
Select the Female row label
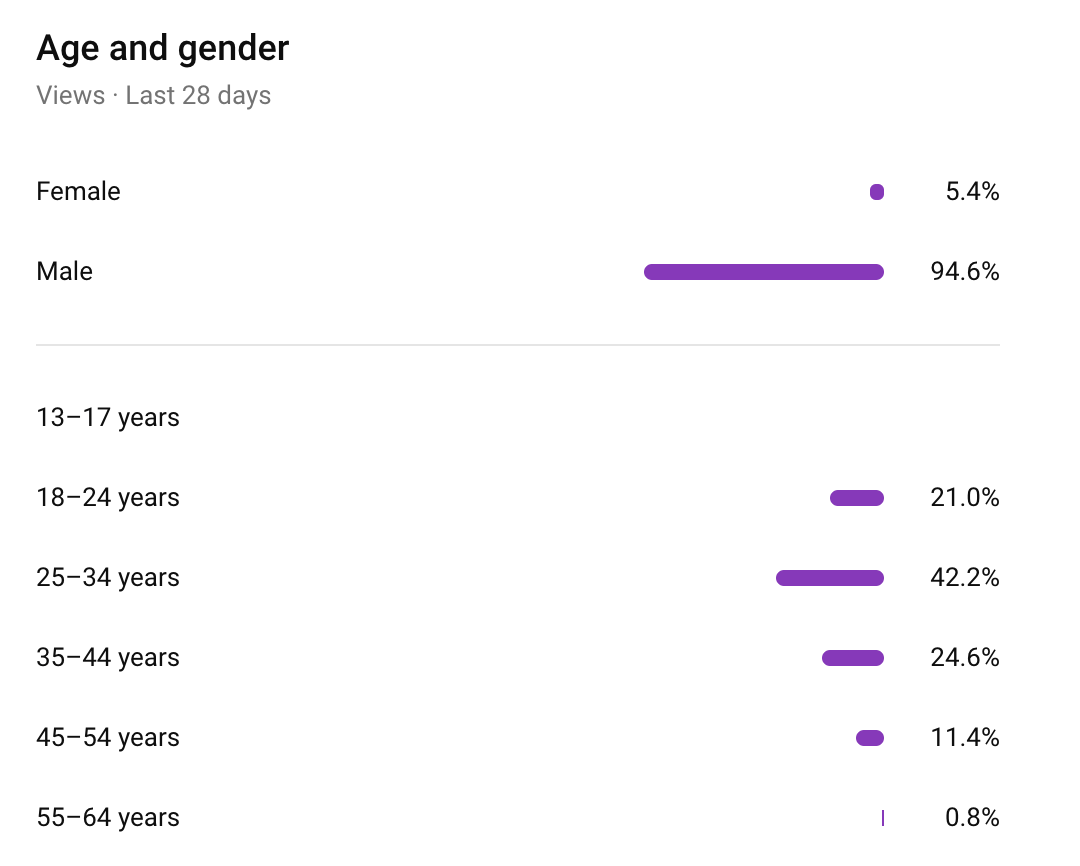coord(78,191)
